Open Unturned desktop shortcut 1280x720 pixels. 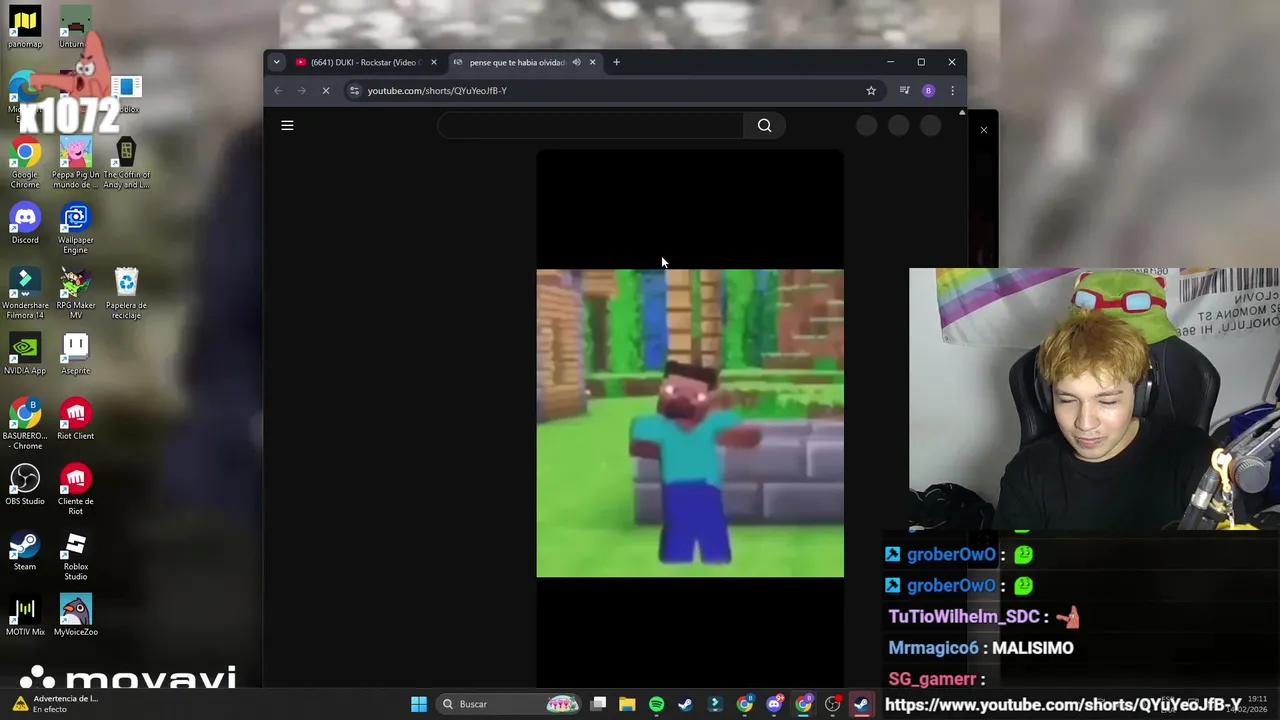coord(75,27)
